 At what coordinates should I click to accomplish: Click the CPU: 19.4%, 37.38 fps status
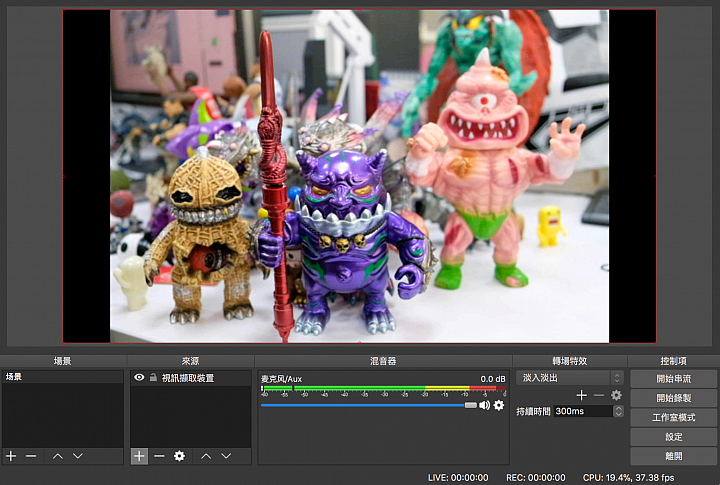[629, 478]
